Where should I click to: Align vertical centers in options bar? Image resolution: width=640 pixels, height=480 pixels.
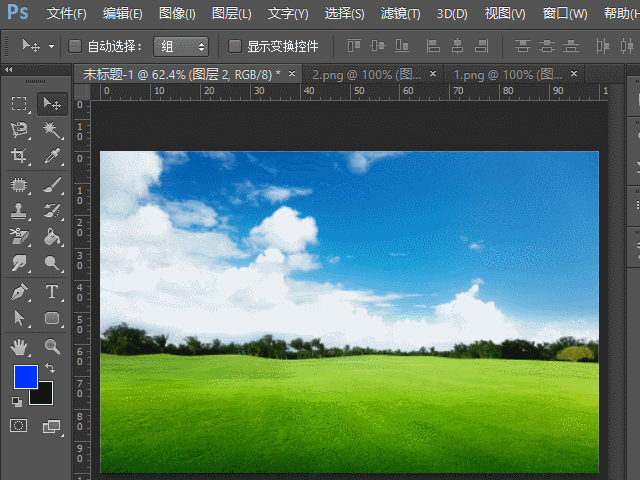(x=378, y=46)
